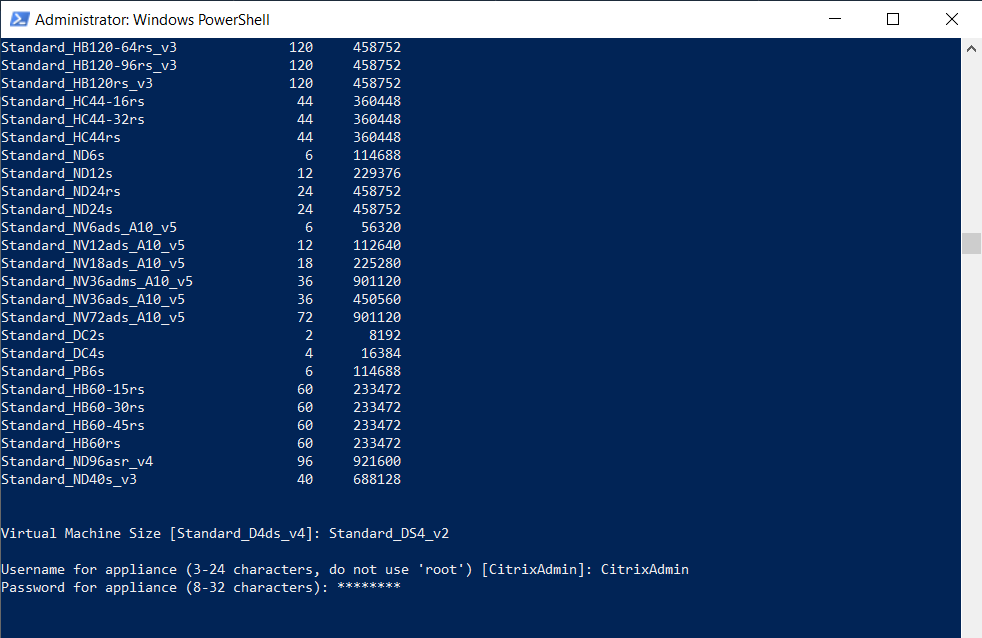982x638 pixels.
Task: Click the Standard_DC2s entry
Action: pyautogui.click(x=53, y=336)
